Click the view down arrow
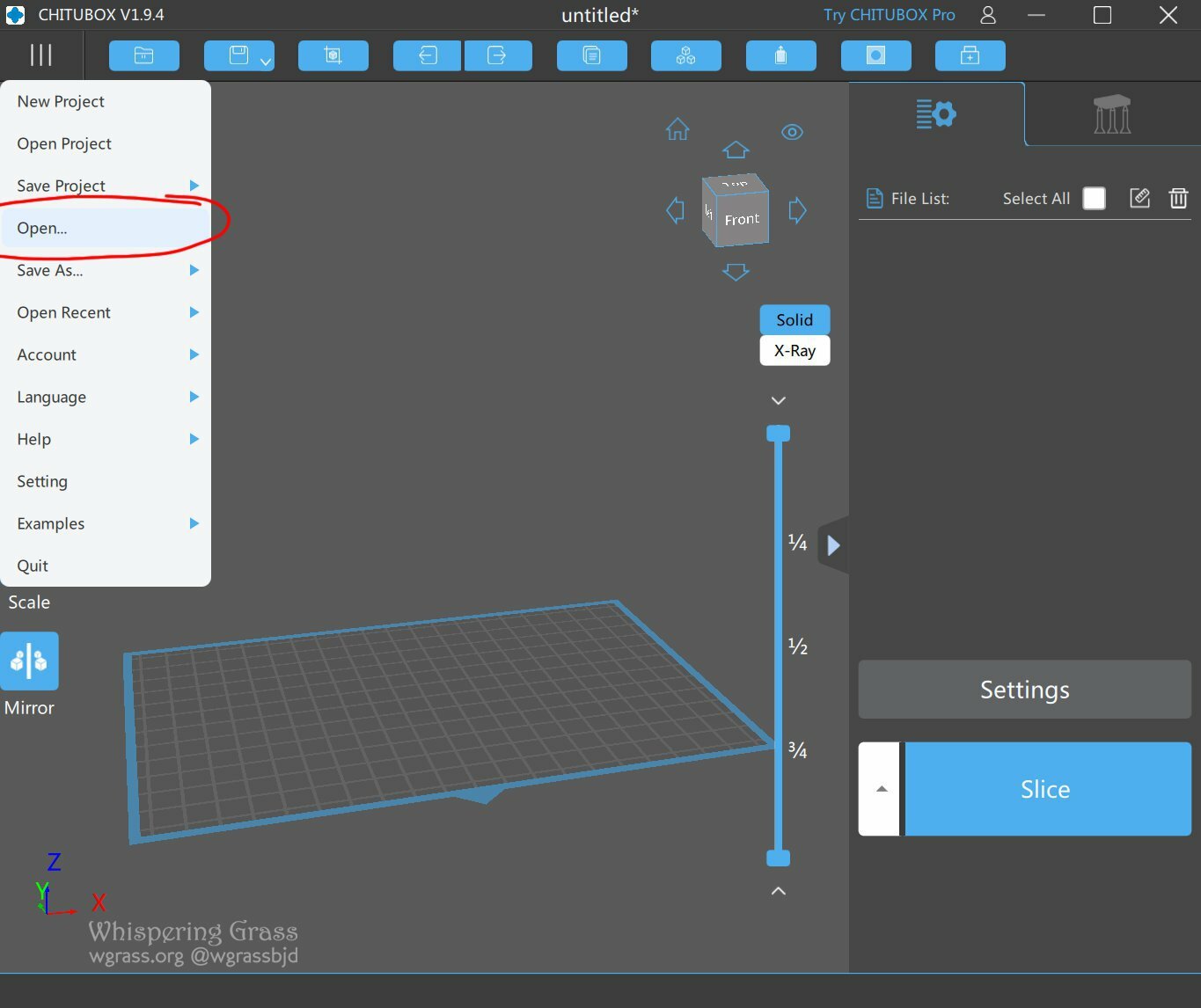1201x1008 pixels. pos(736,272)
